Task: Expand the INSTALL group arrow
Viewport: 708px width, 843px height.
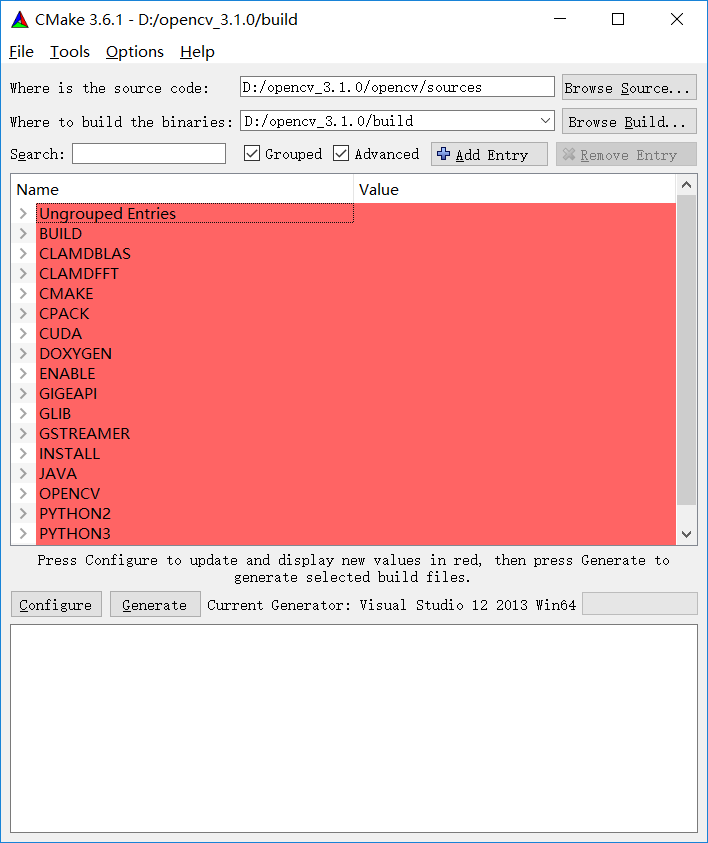Action: (23, 453)
